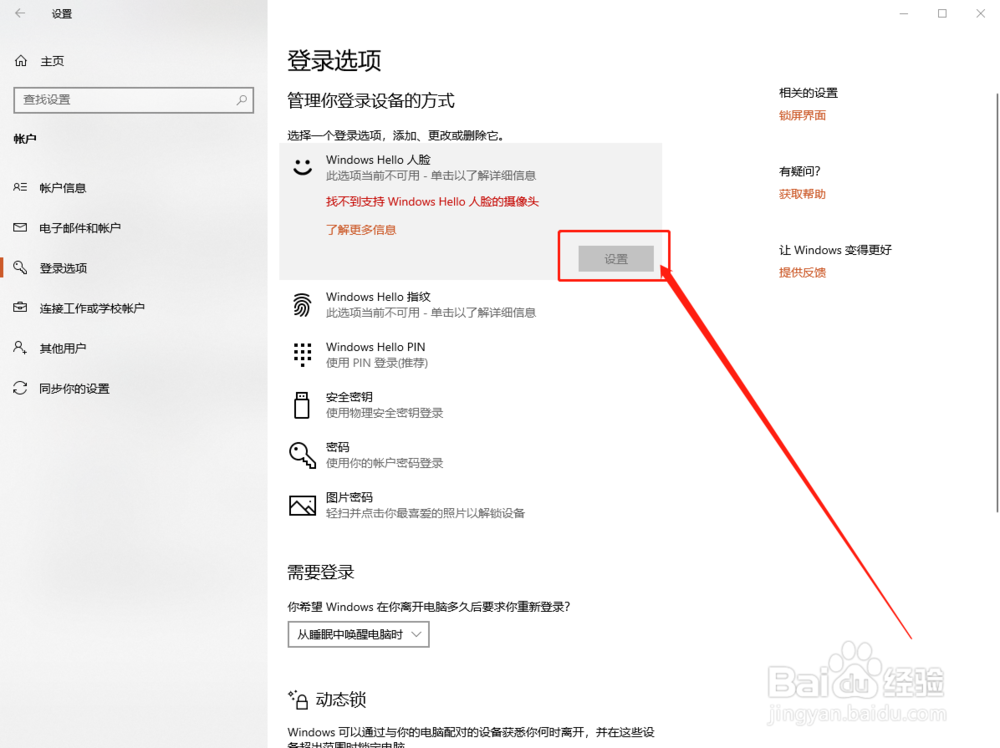Screen dimensions: 1000x748
Task: Click the keypad dots icon for Windows Hello PIN
Action: 302,355
